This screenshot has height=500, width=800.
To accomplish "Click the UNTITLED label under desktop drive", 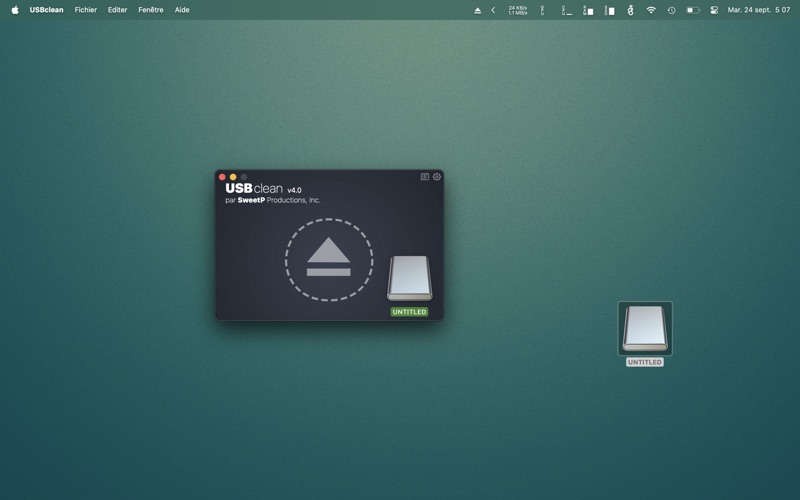I will pos(645,362).
